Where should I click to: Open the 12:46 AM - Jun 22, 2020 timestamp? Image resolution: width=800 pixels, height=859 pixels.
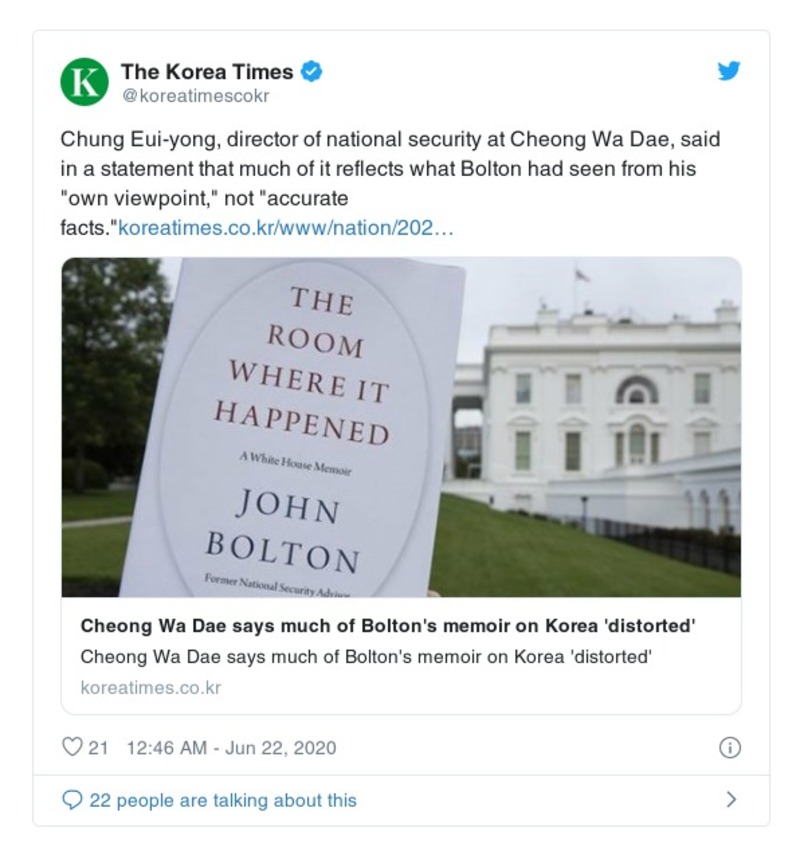coord(231,747)
